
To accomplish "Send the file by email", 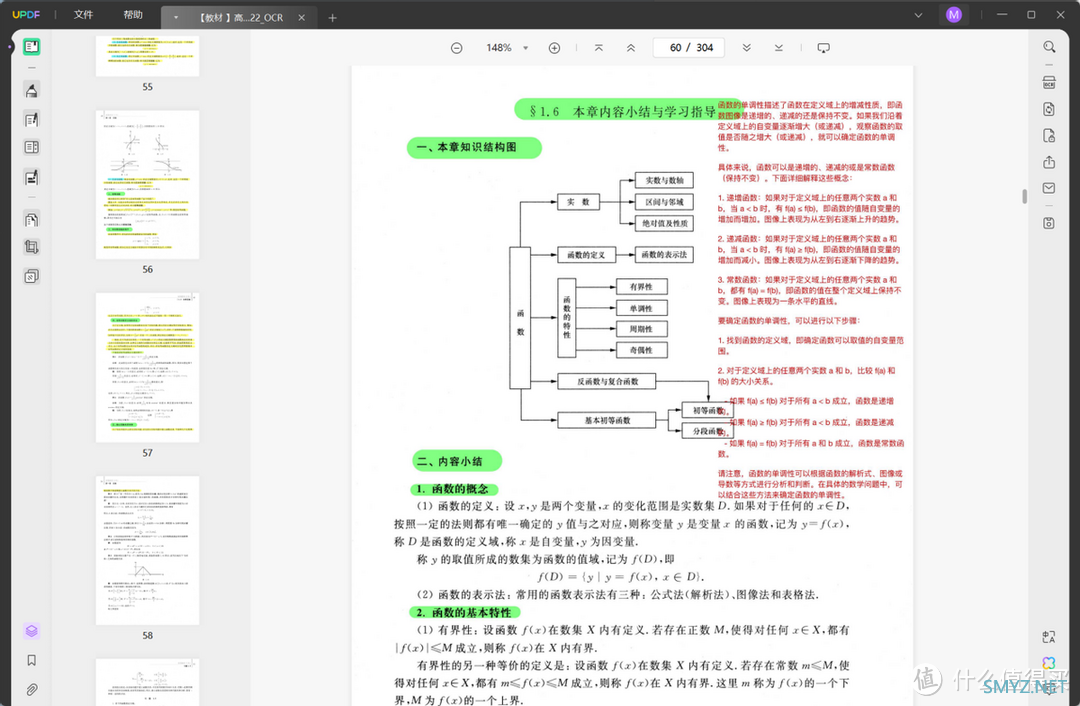I will coord(1049,188).
